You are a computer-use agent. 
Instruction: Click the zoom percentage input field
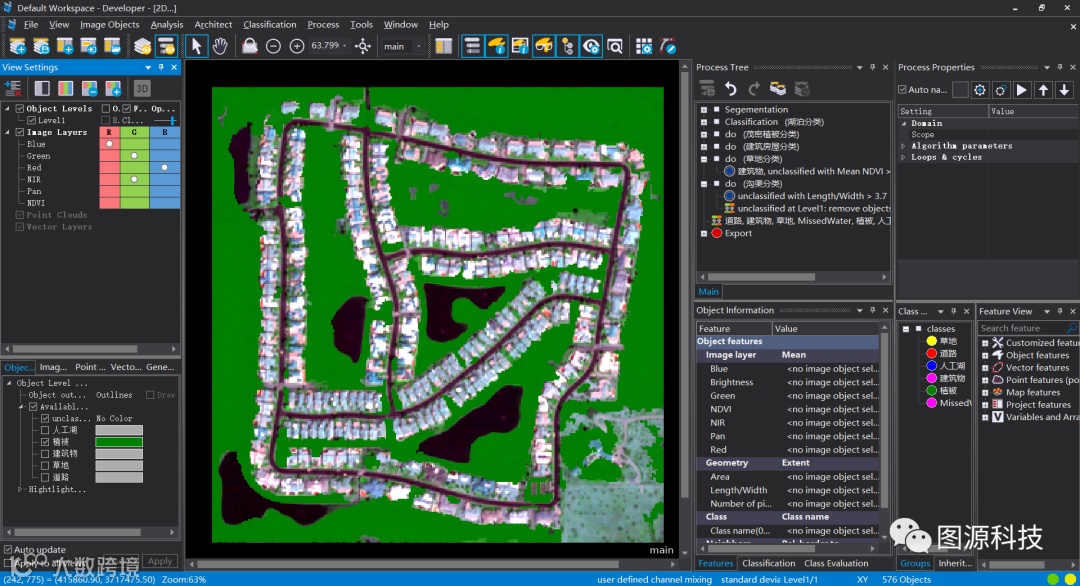click(x=326, y=46)
